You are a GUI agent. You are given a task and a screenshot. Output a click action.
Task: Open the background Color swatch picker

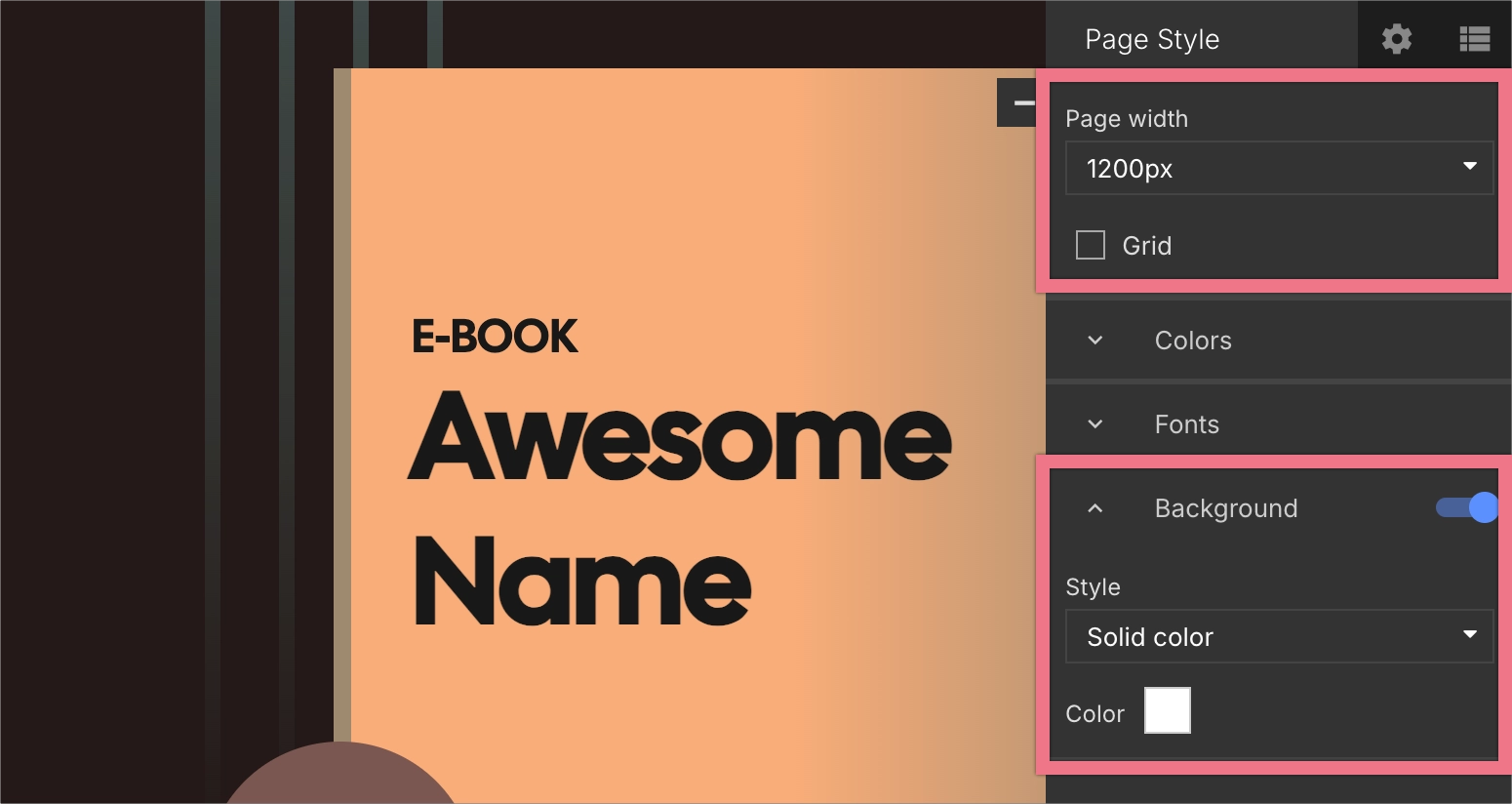1167,710
